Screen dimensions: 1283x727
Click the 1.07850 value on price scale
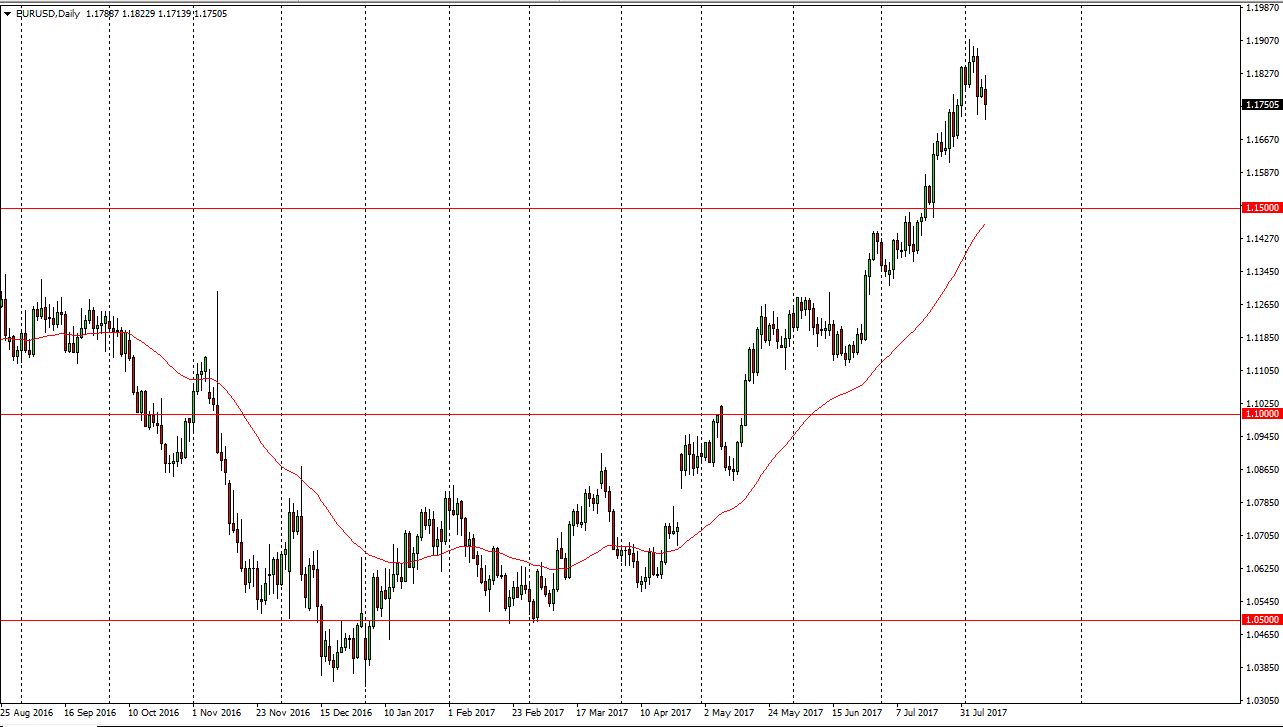1261,503
